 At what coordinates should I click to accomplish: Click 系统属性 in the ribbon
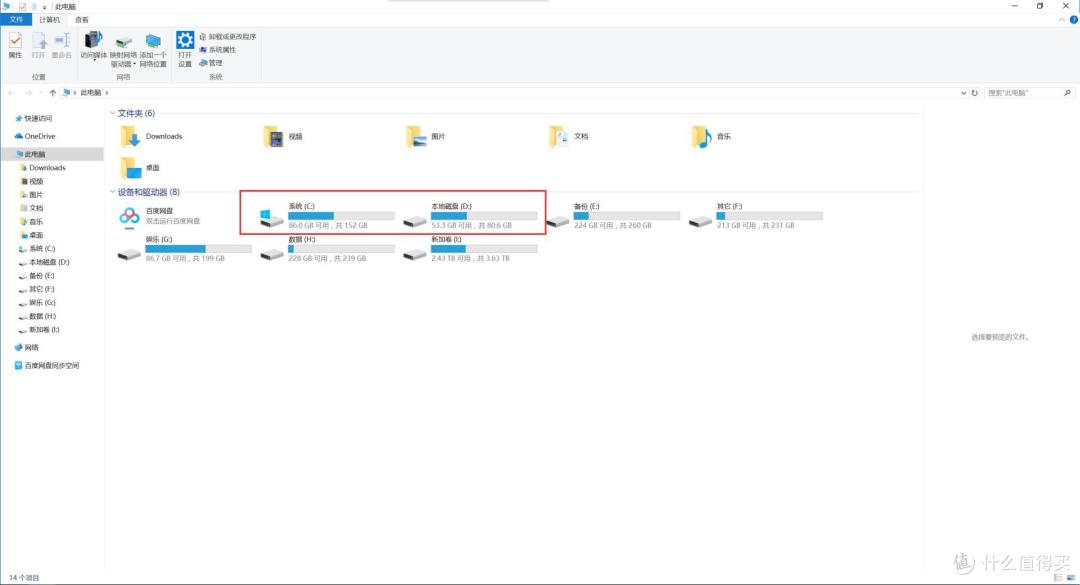click(220, 49)
